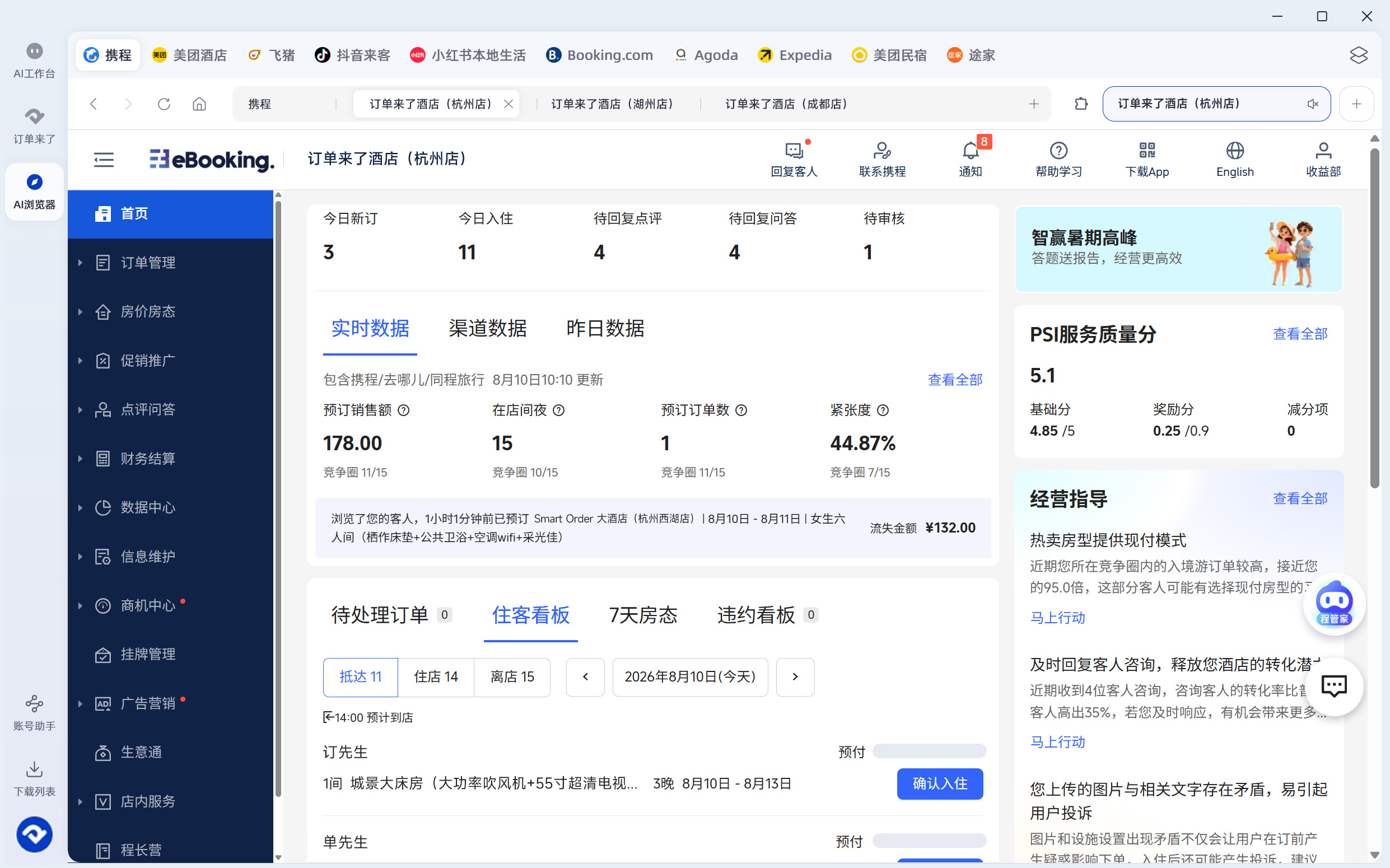This screenshot has height=868, width=1390.
Task: Click 确认入住 for 订先生
Action: click(x=940, y=783)
